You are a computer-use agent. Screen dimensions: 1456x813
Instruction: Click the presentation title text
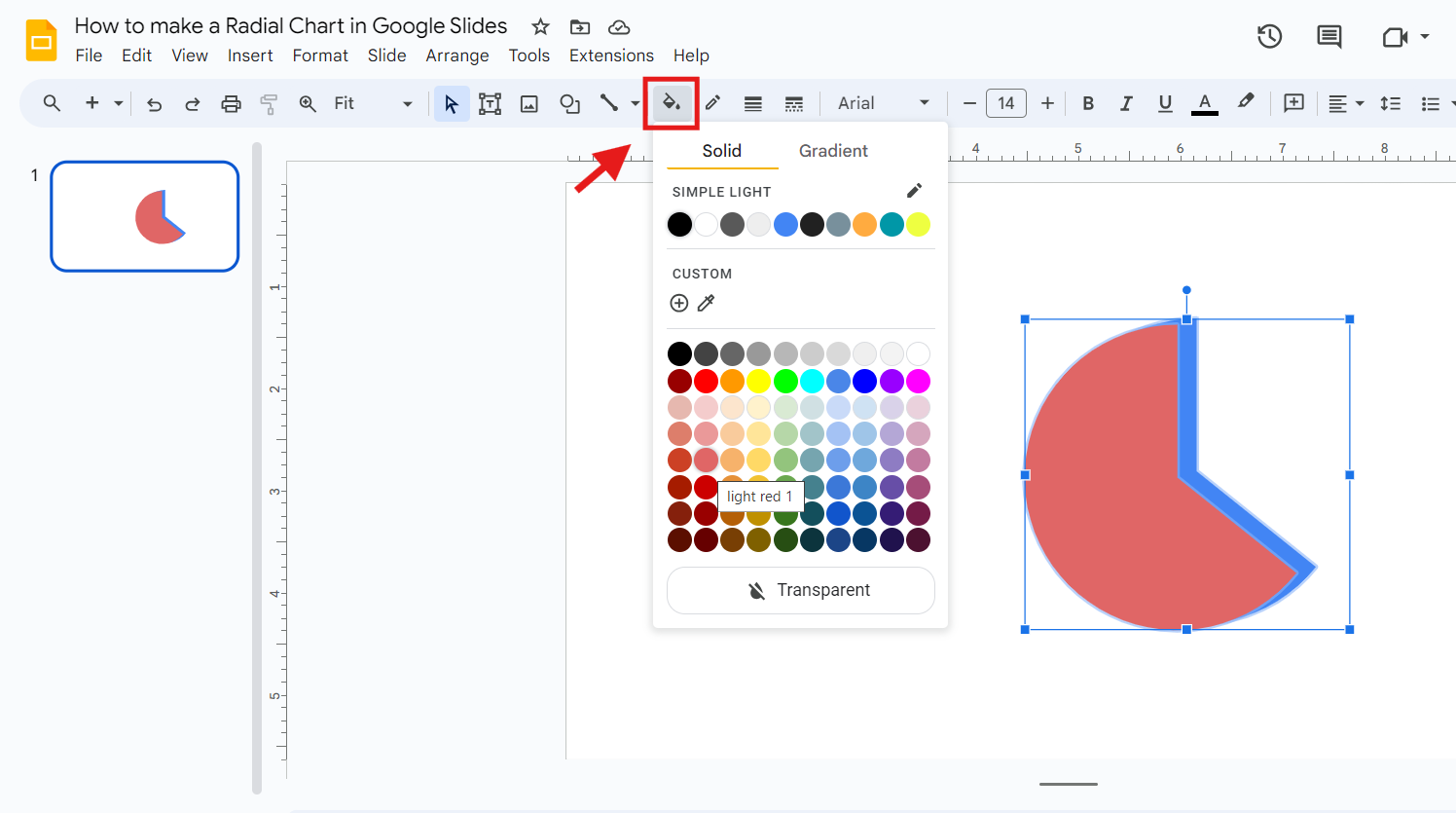[x=291, y=26]
